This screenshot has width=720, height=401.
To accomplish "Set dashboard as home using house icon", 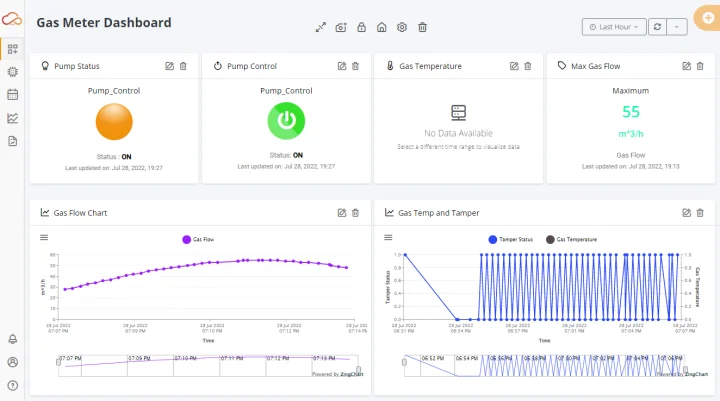I will pos(382,27).
